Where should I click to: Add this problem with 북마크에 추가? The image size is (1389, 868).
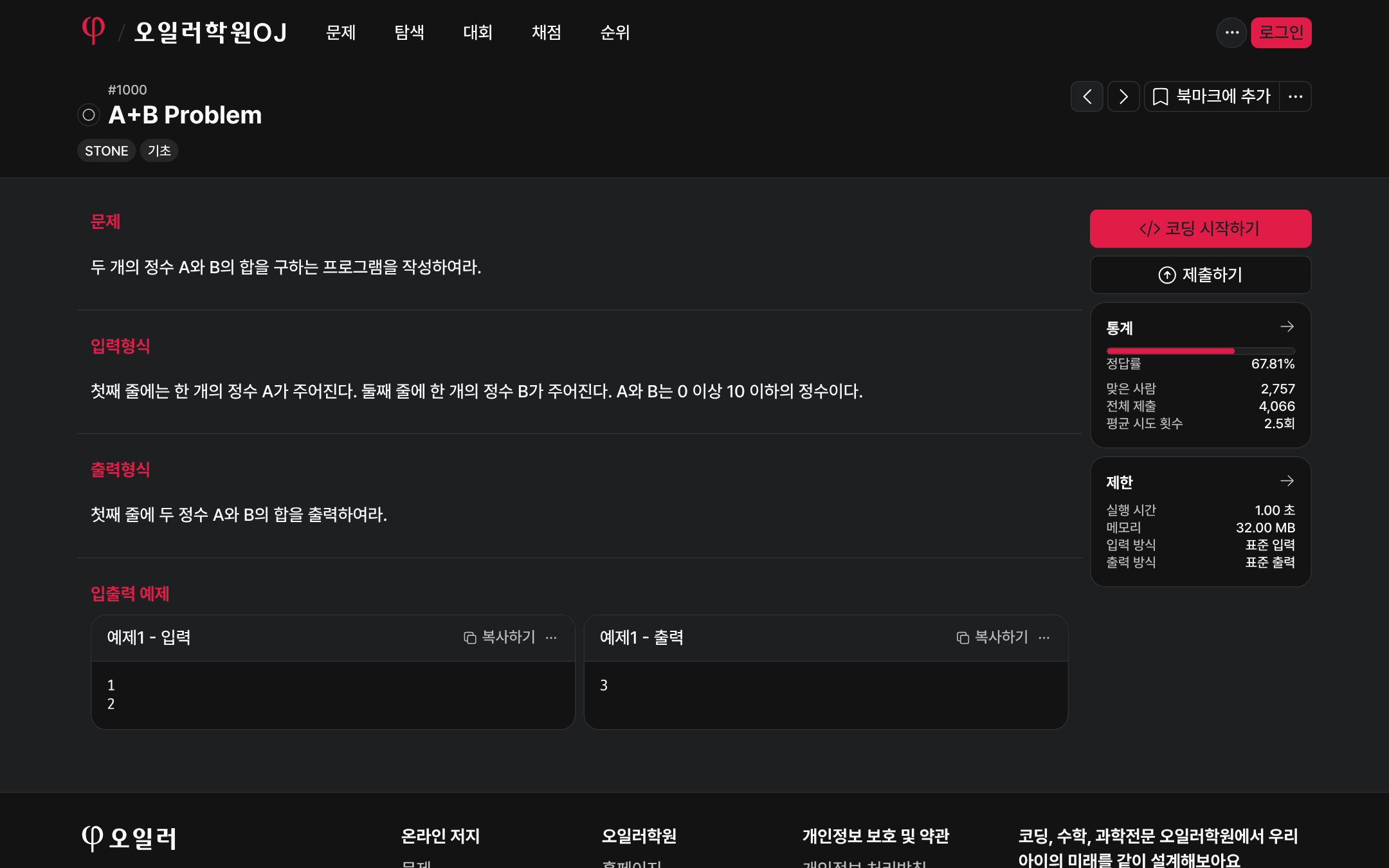click(x=1212, y=96)
